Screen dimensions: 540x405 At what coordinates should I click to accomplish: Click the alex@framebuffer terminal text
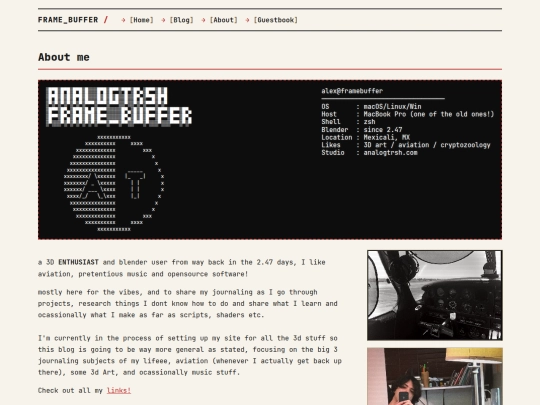352,91
